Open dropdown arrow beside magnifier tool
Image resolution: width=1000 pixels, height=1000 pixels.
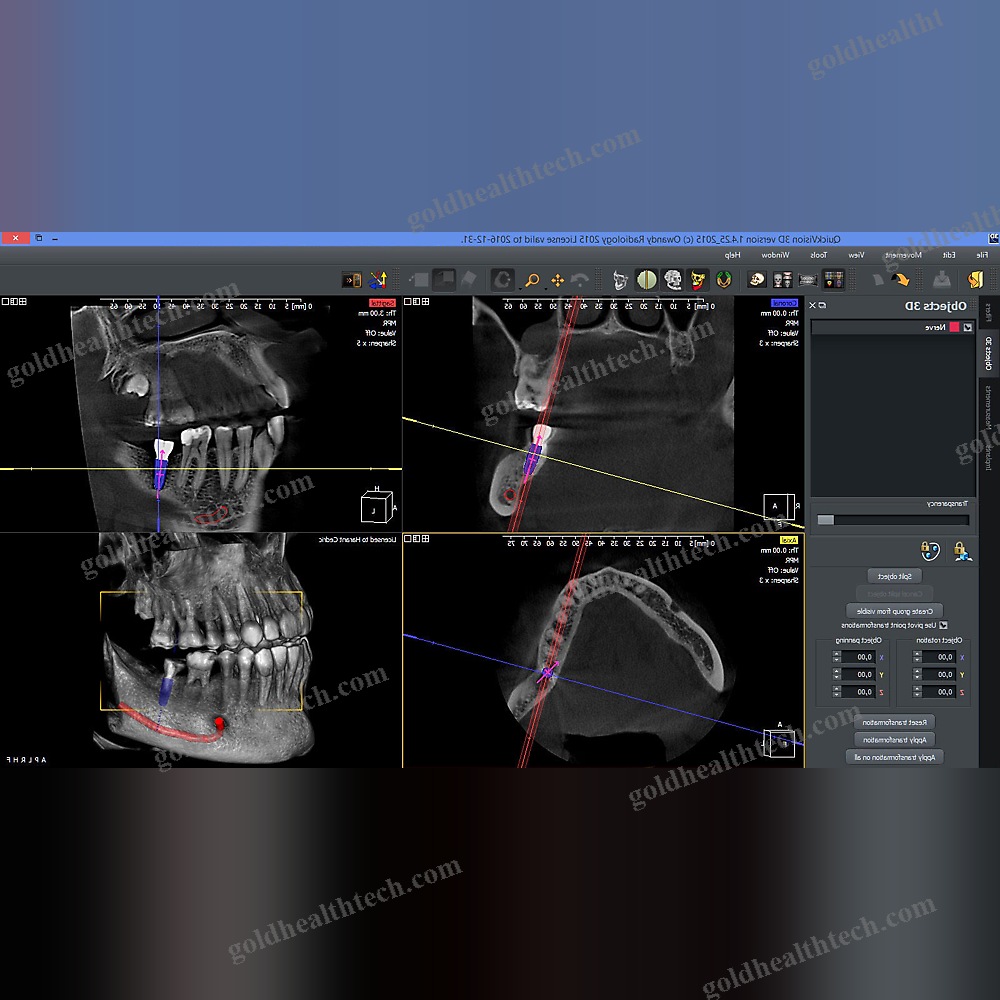521,288
